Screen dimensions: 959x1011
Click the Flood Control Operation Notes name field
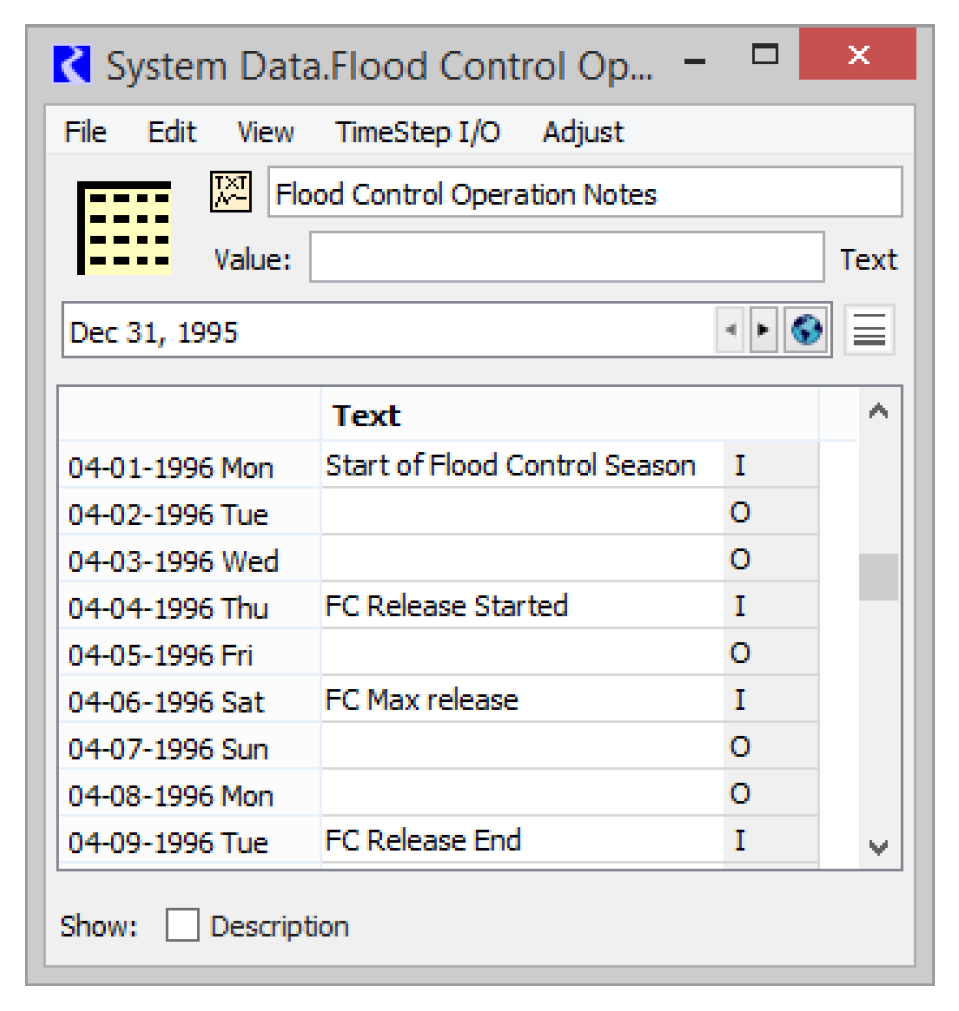(x=584, y=193)
